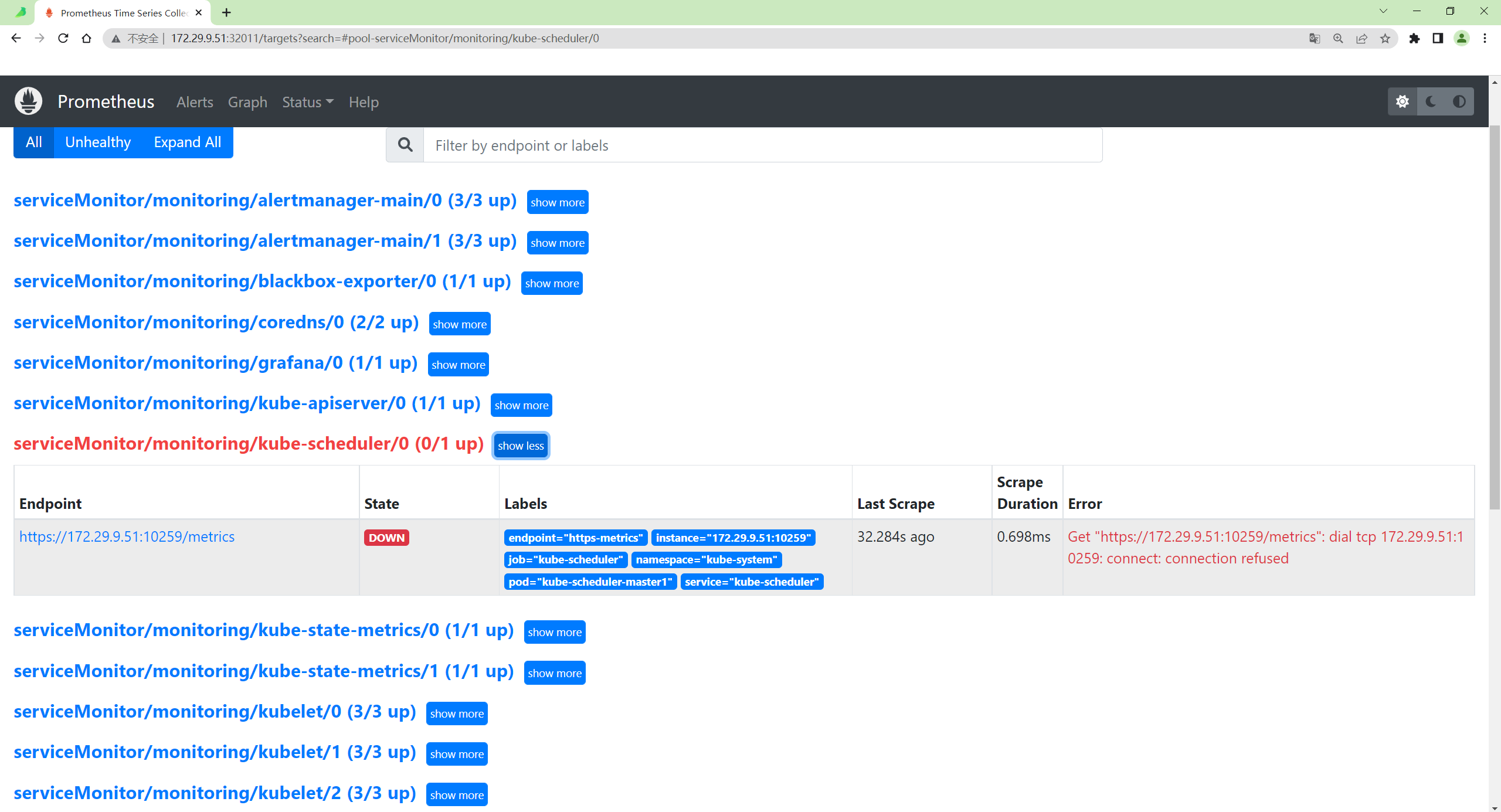Show more for kube-state-metrics/1

tap(555, 673)
